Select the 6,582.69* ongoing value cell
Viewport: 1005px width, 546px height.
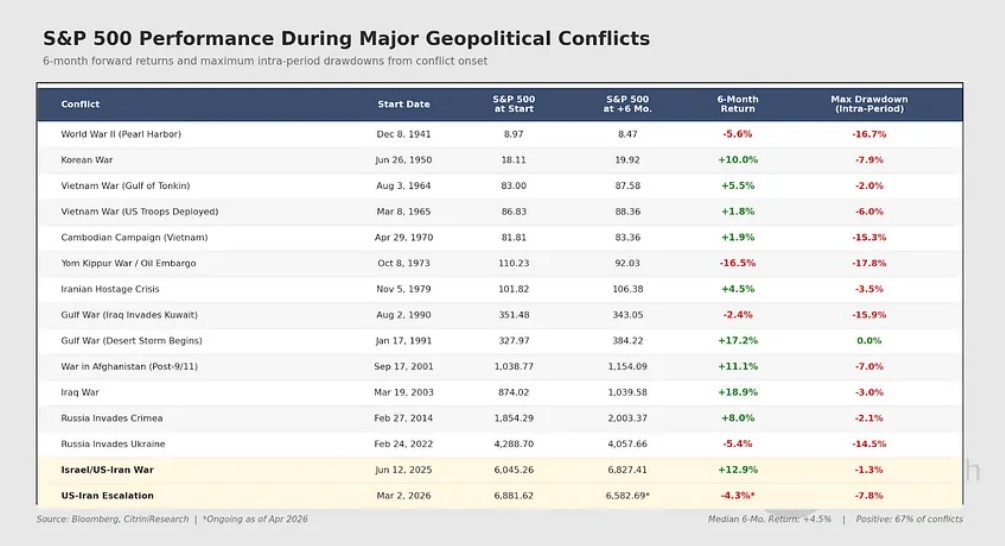click(x=627, y=496)
